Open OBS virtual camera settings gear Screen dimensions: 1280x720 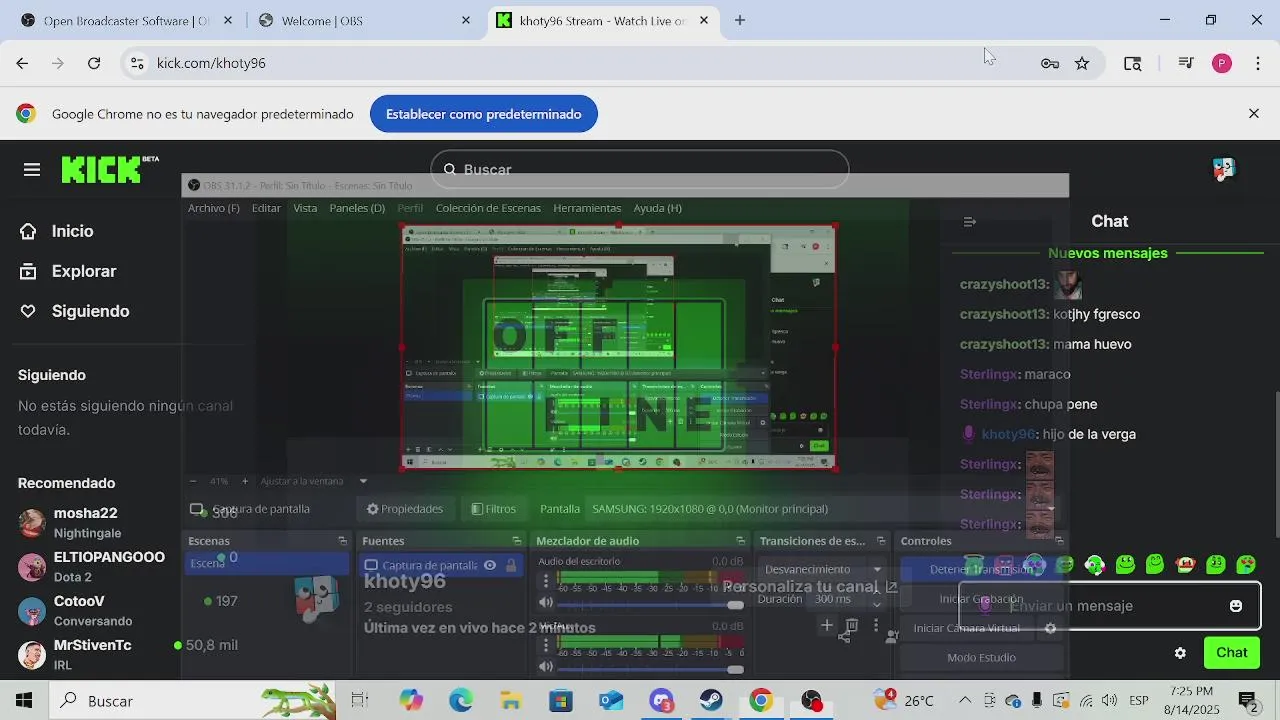coord(1050,628)
